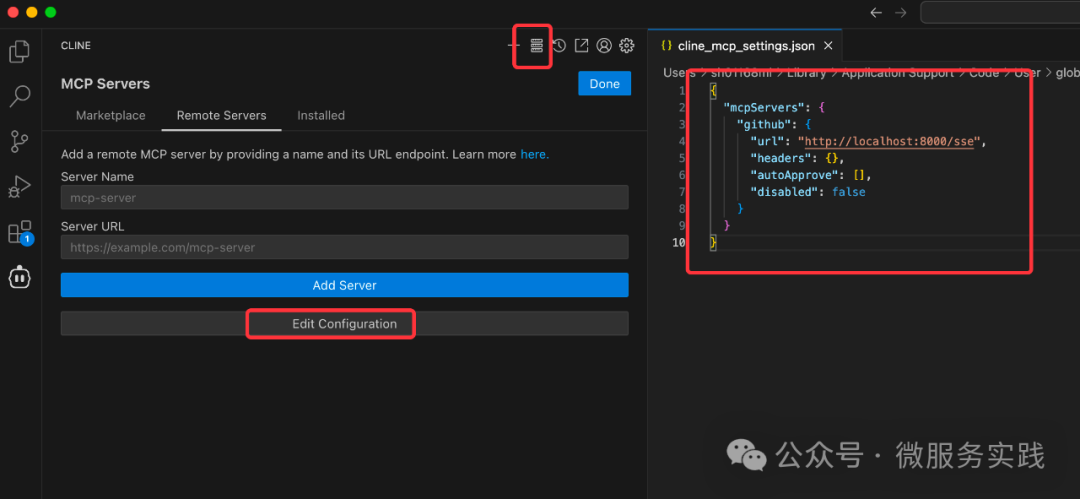
Task: Open the Explorer view in activity bar
Action: pyautogui.click(x=19, y=52)
